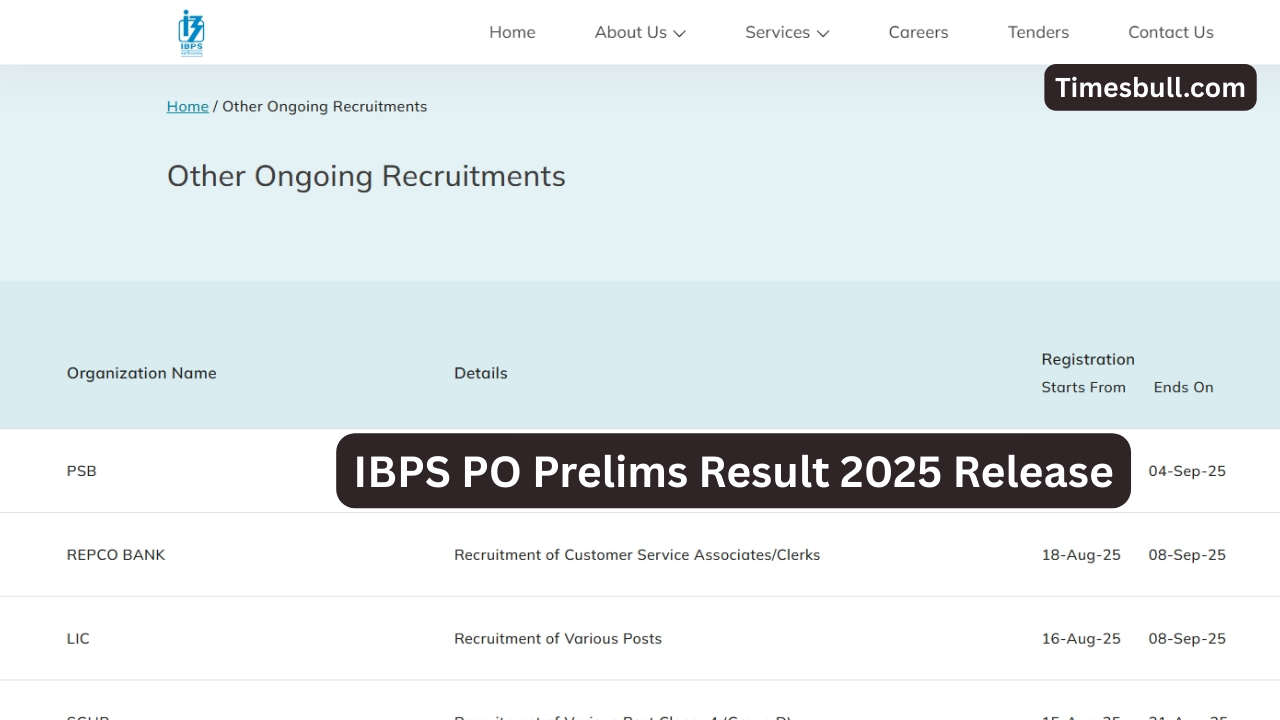Click the Ends On column header
The width and height of the screenshot is (1280, 720).
pos(1183,387)
